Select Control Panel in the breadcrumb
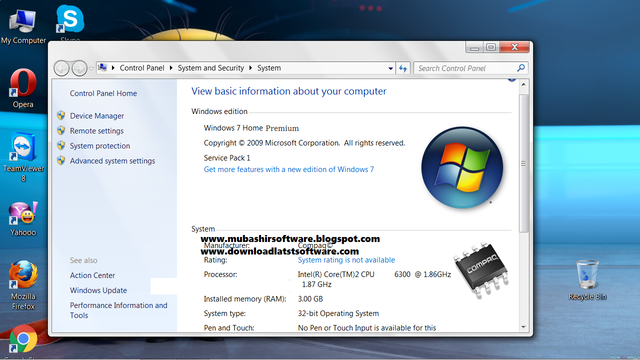Screen dimensions: 640x360 coord(142,68)
